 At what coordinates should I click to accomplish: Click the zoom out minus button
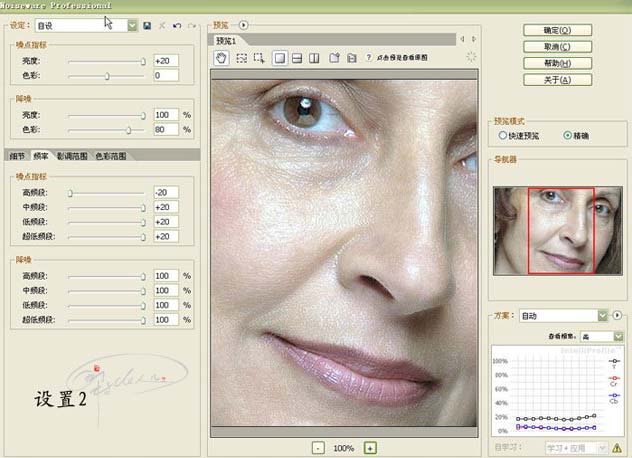317,448
